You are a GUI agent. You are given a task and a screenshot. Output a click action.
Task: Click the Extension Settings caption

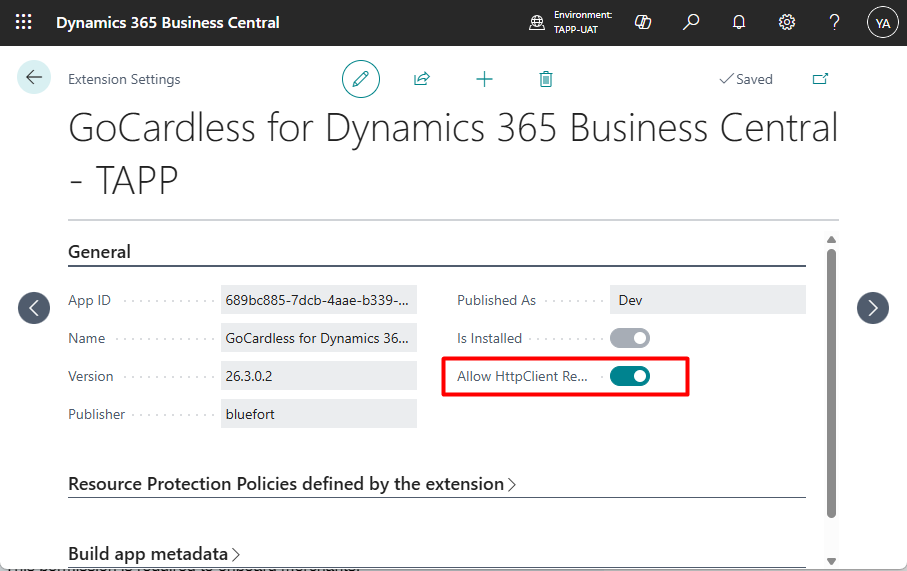124,79
